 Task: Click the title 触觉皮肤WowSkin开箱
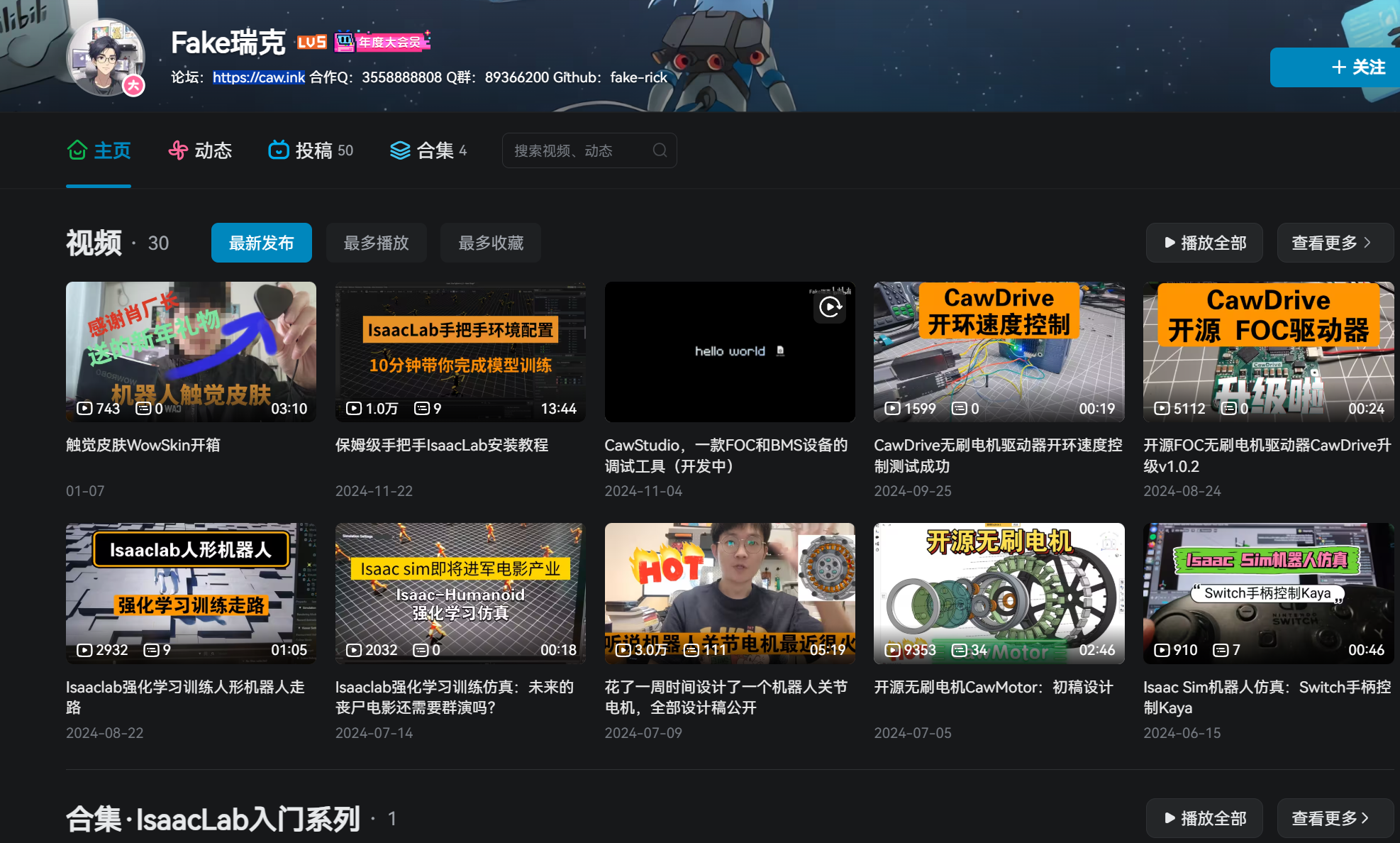[143, 445]
